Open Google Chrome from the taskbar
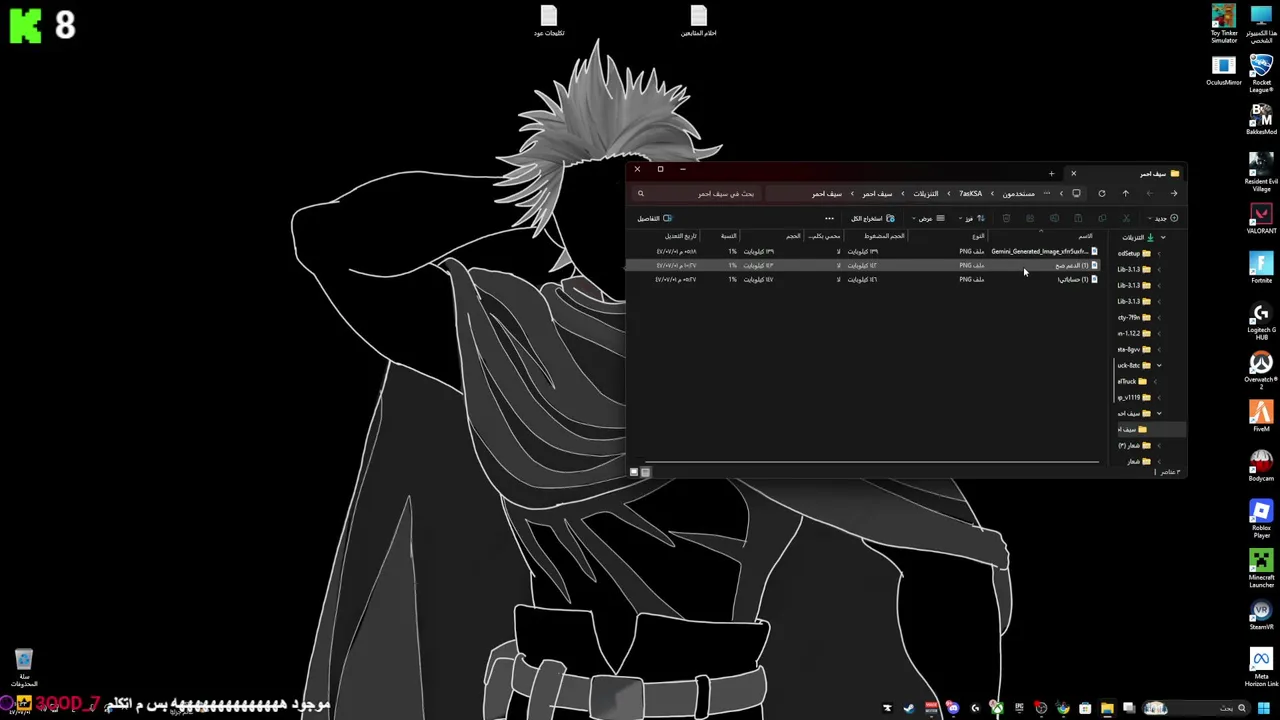 click(x=1063, y=708)
